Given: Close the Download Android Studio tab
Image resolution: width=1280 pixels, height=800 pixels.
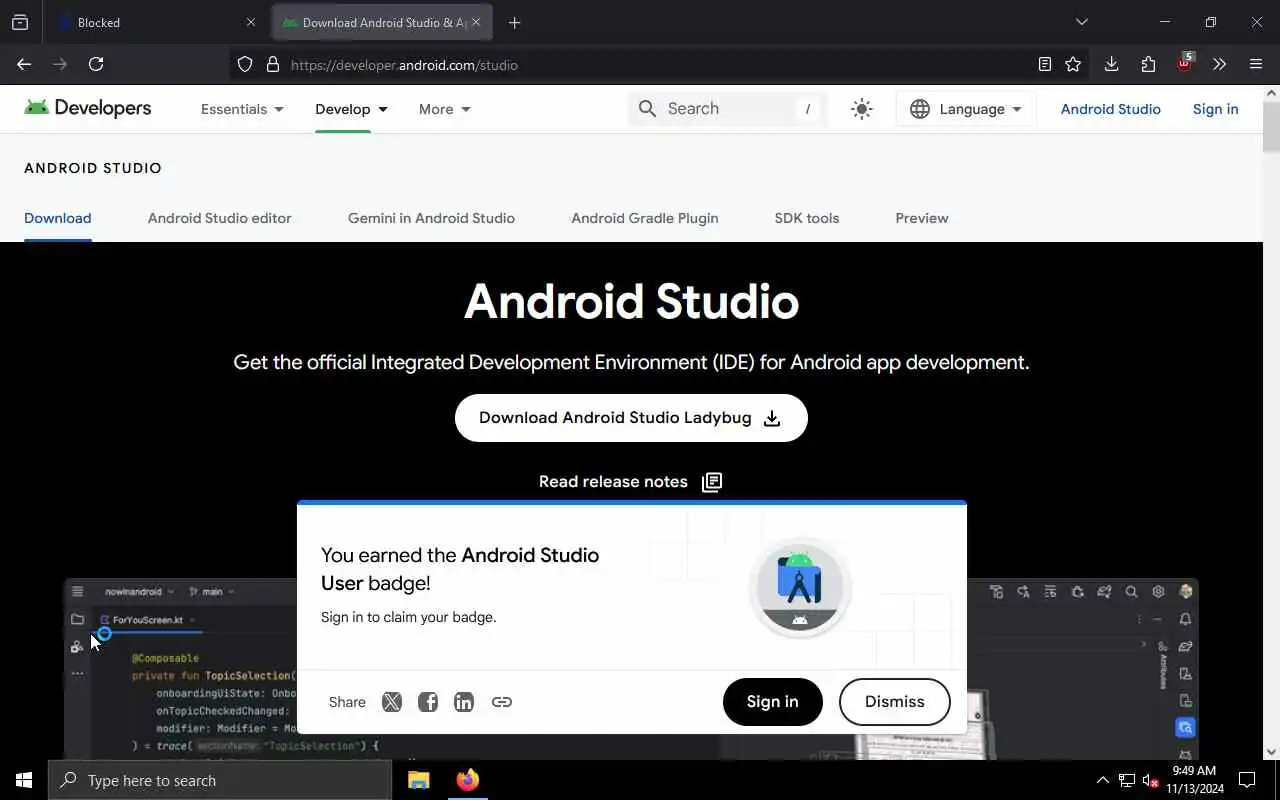Looking at the screenshot, I should [x=476, y=22].
